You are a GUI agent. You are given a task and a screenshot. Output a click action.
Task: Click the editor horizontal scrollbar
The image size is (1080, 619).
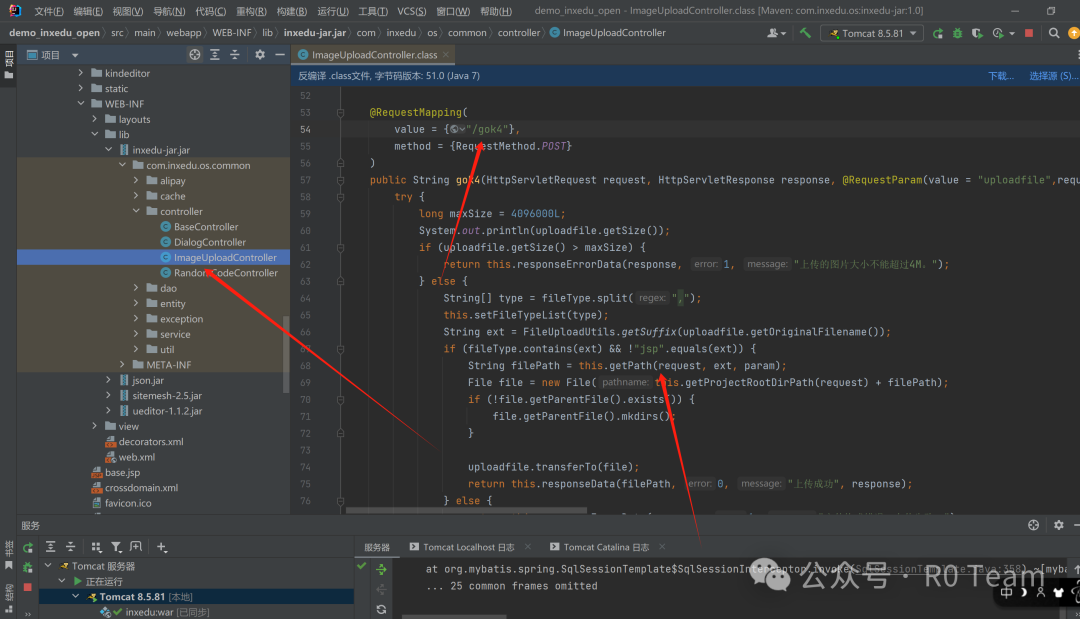(467, 510)
